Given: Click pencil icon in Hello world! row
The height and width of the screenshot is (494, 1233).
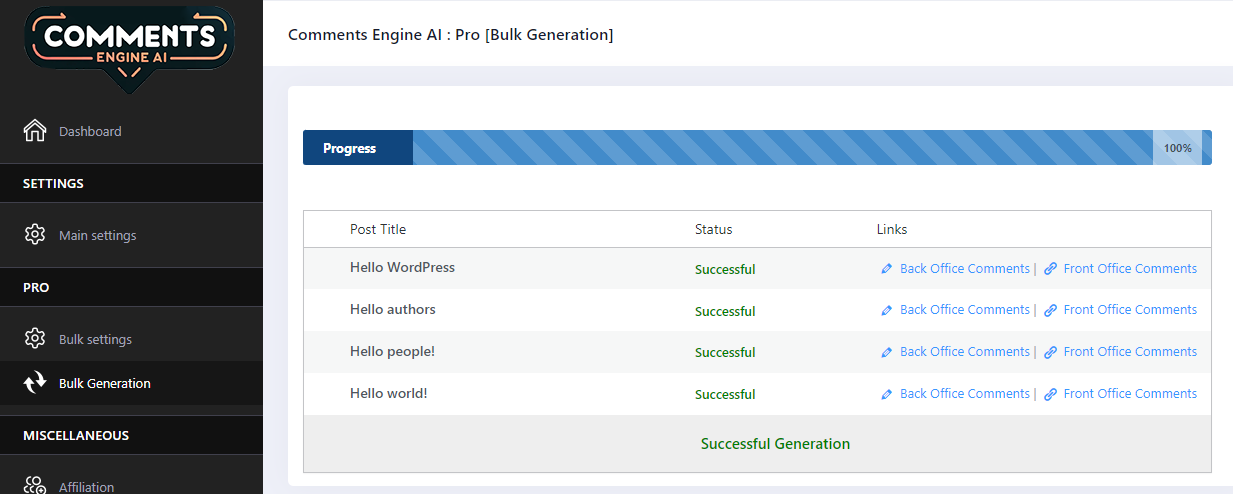Looking at the screenshot, I should pyautogui.click(x=886, y=394).
